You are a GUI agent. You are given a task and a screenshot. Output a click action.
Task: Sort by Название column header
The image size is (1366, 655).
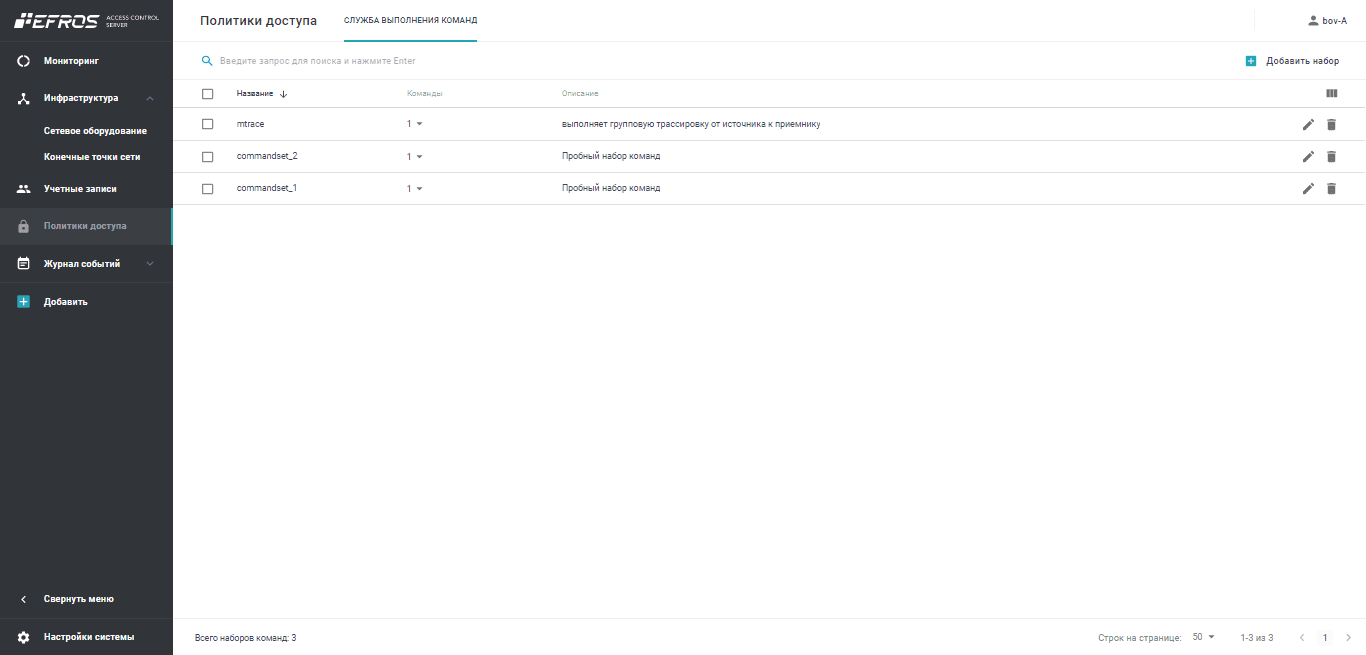[254, 94]
